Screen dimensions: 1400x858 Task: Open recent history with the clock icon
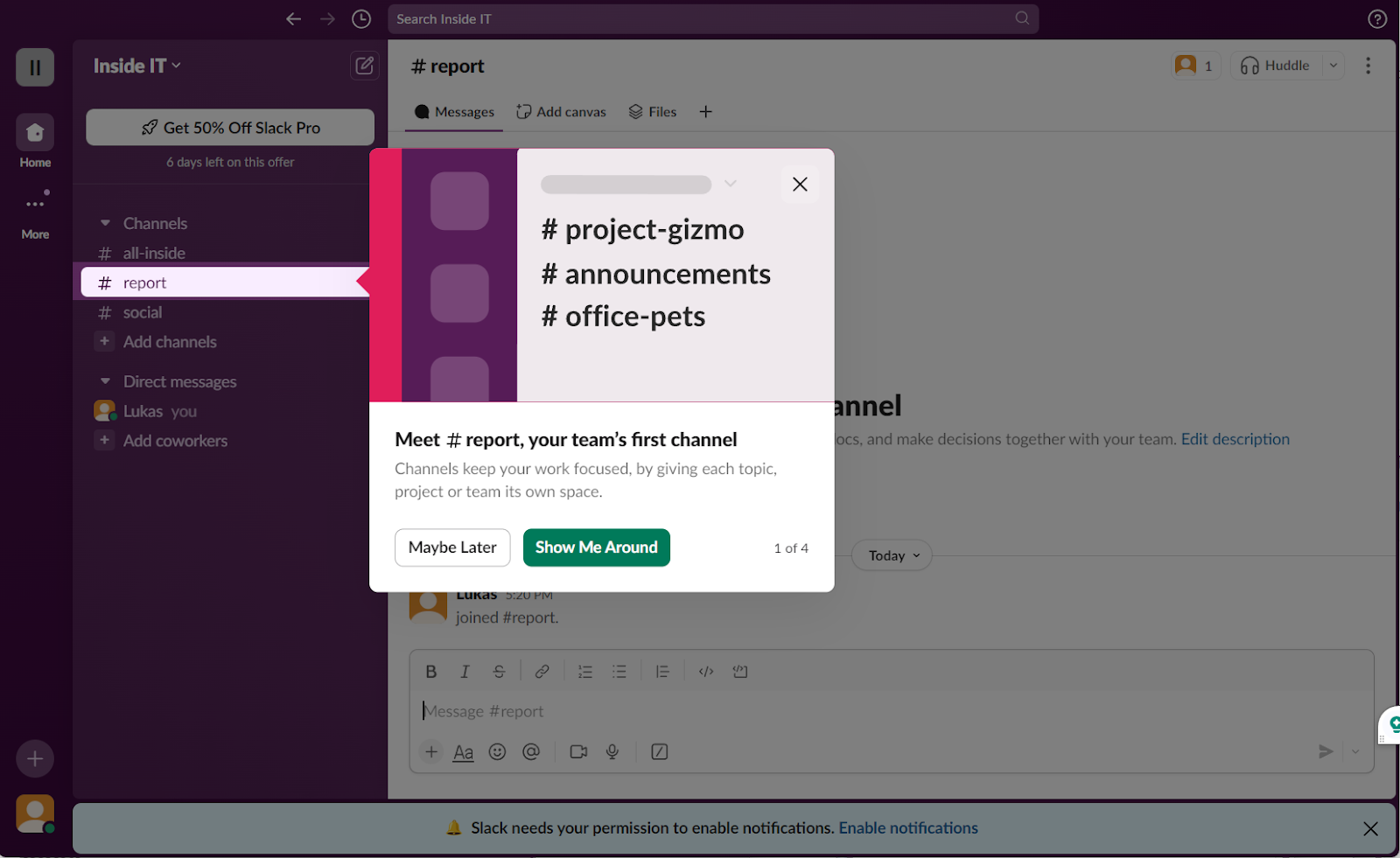pyautogui.click(x=360, y=18)
